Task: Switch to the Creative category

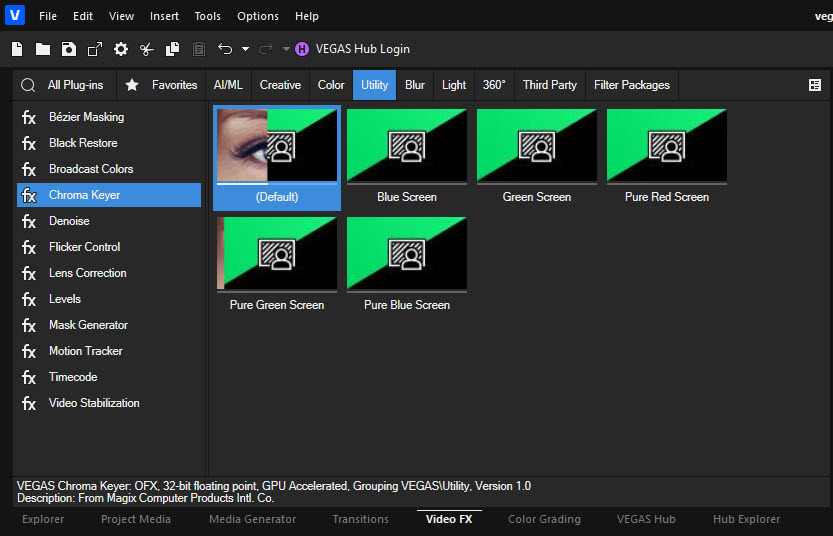Action: coord(280,85)
